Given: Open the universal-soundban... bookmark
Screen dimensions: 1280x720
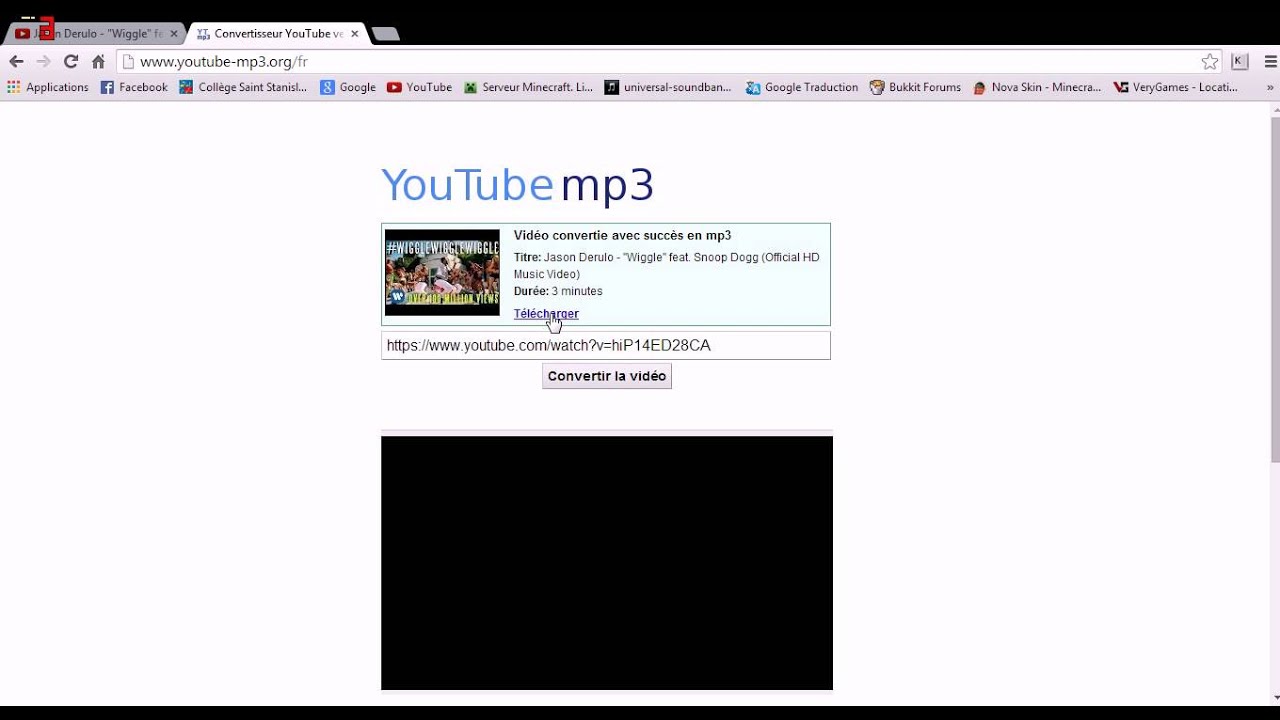Looking at the screenshot, I should point(668,87).
